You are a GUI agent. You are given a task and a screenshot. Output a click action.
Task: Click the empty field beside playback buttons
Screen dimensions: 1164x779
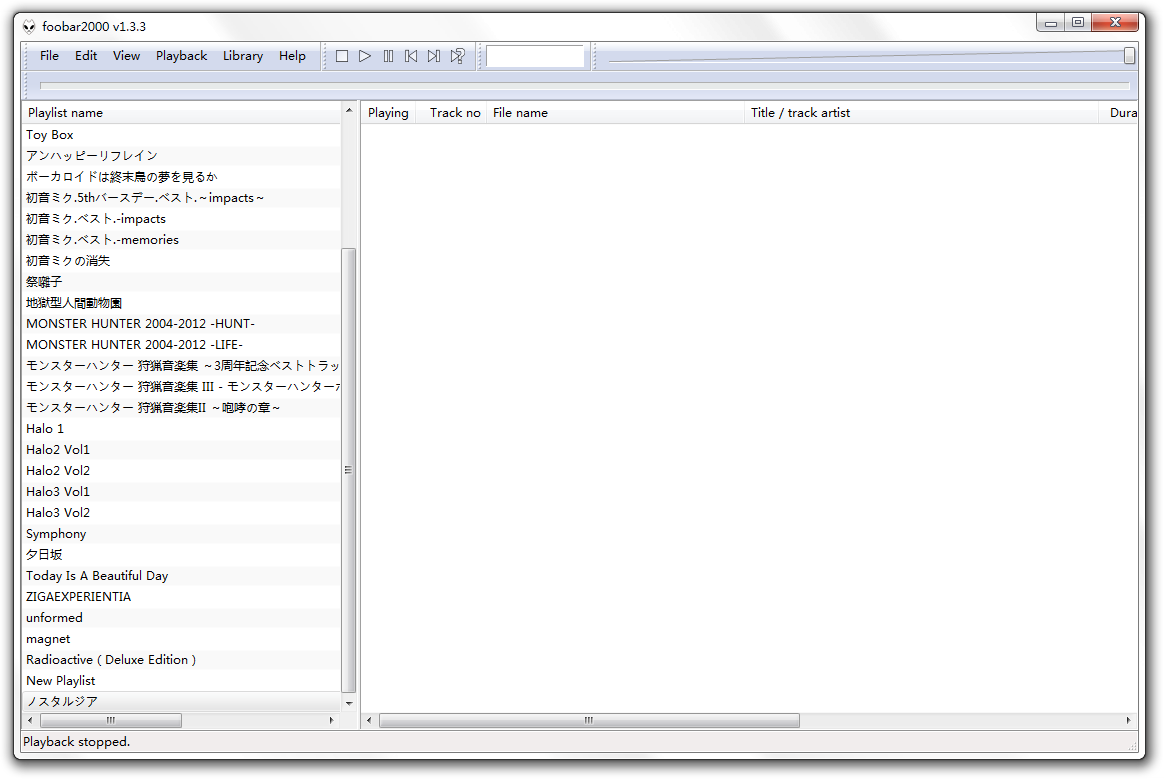click(x=534, y=56)
